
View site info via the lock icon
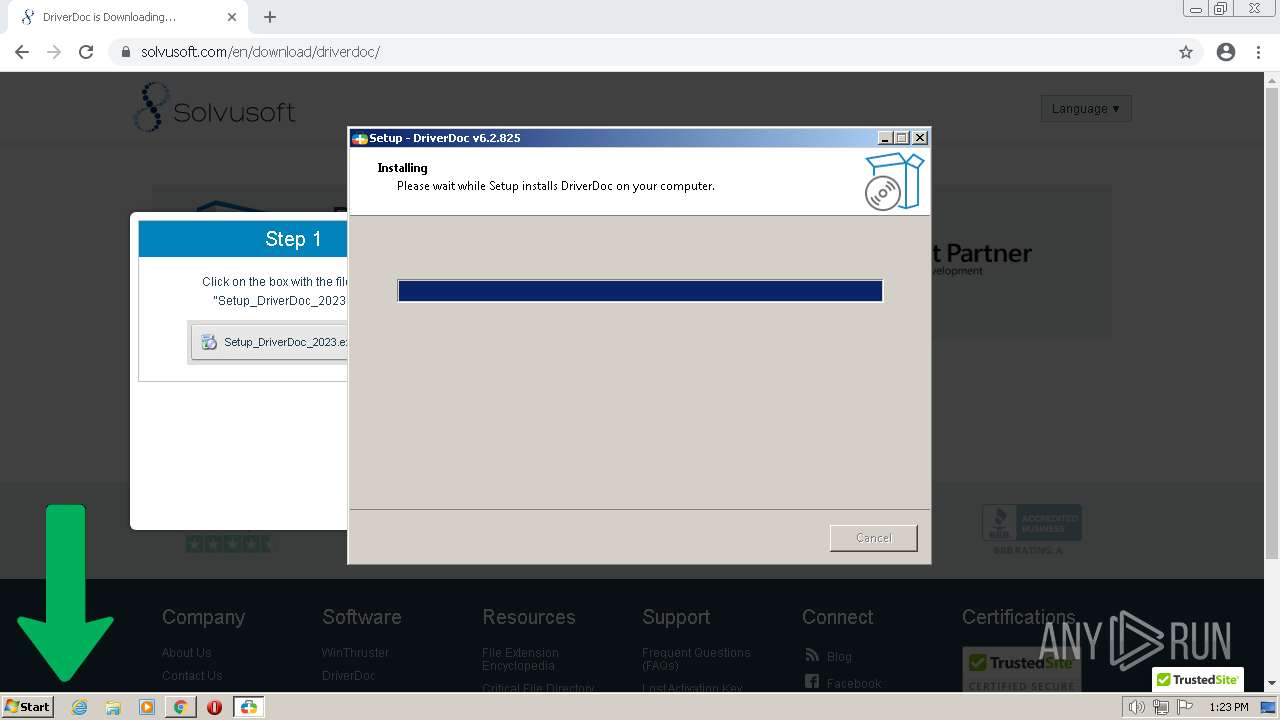(x=125, y=52)
